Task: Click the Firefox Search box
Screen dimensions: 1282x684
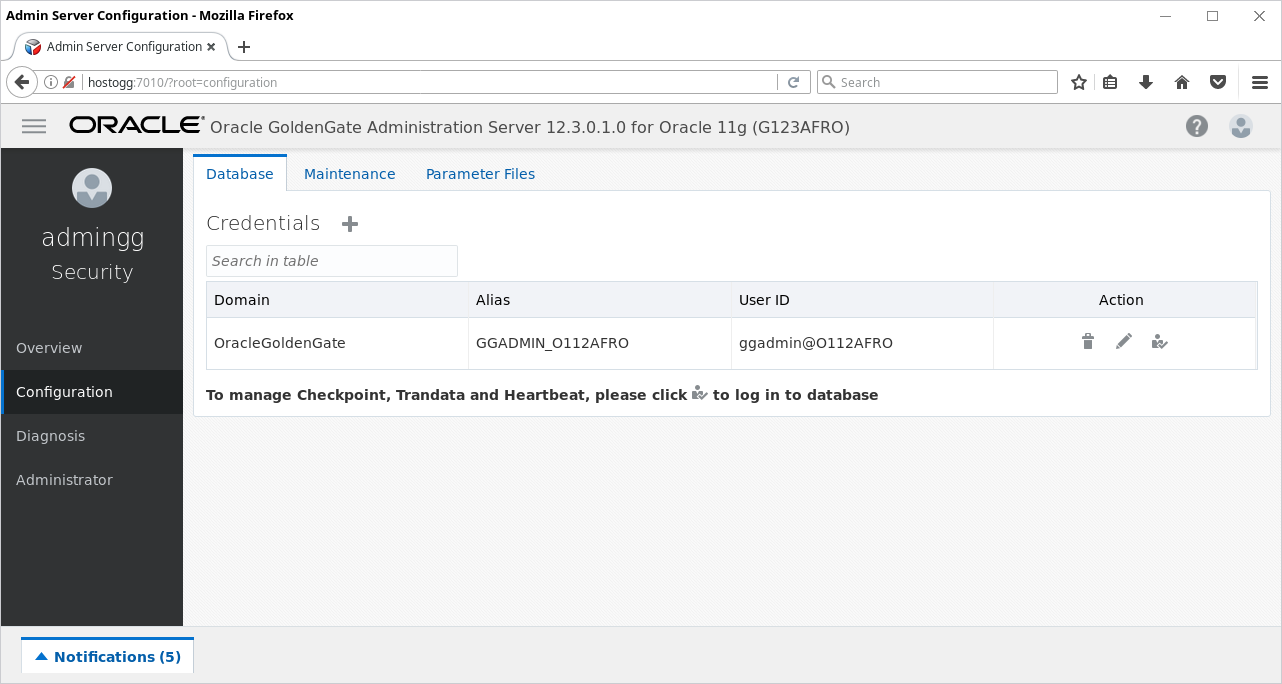Action: point(937,82)
